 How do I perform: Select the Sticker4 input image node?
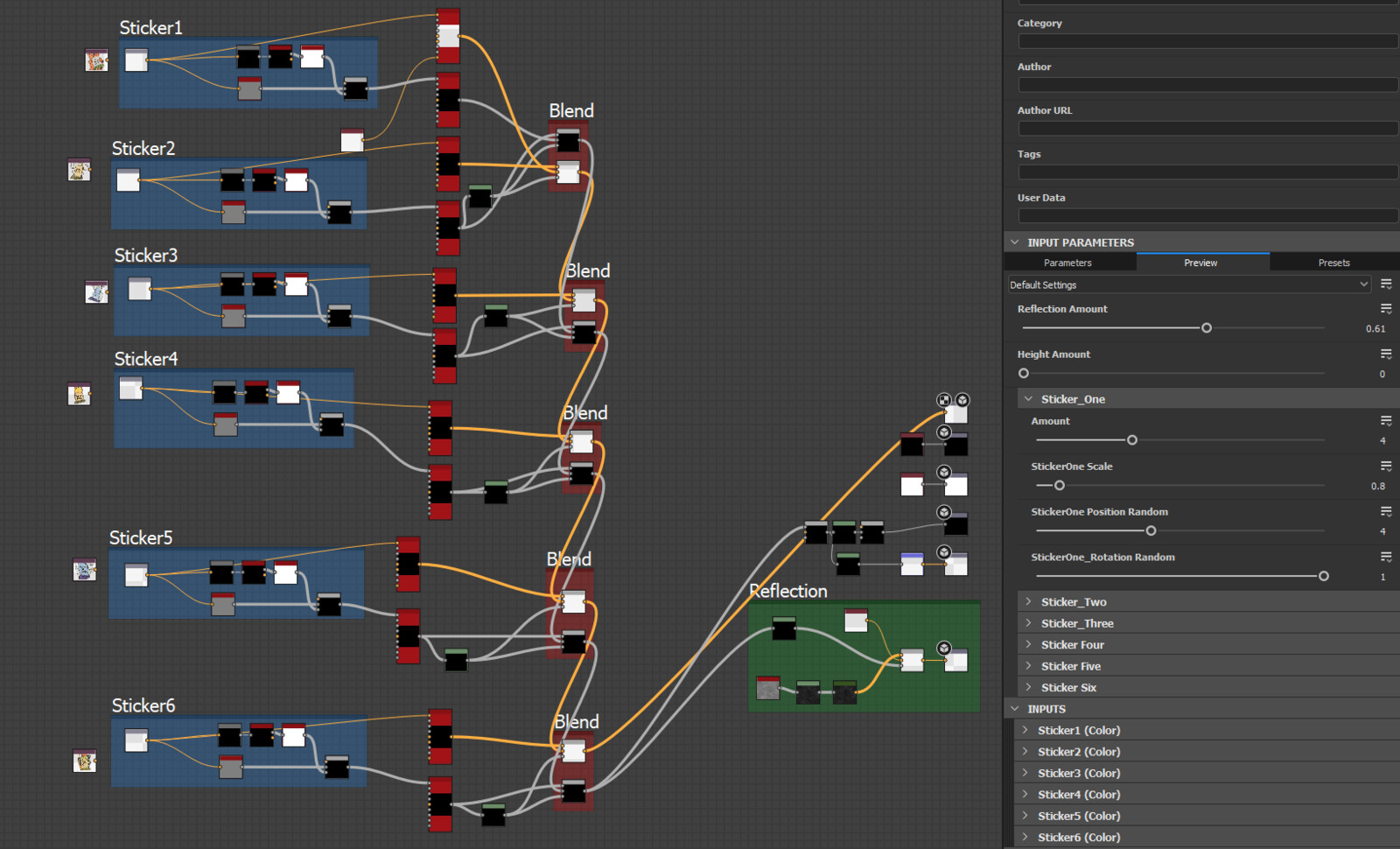tap(80, 394)
